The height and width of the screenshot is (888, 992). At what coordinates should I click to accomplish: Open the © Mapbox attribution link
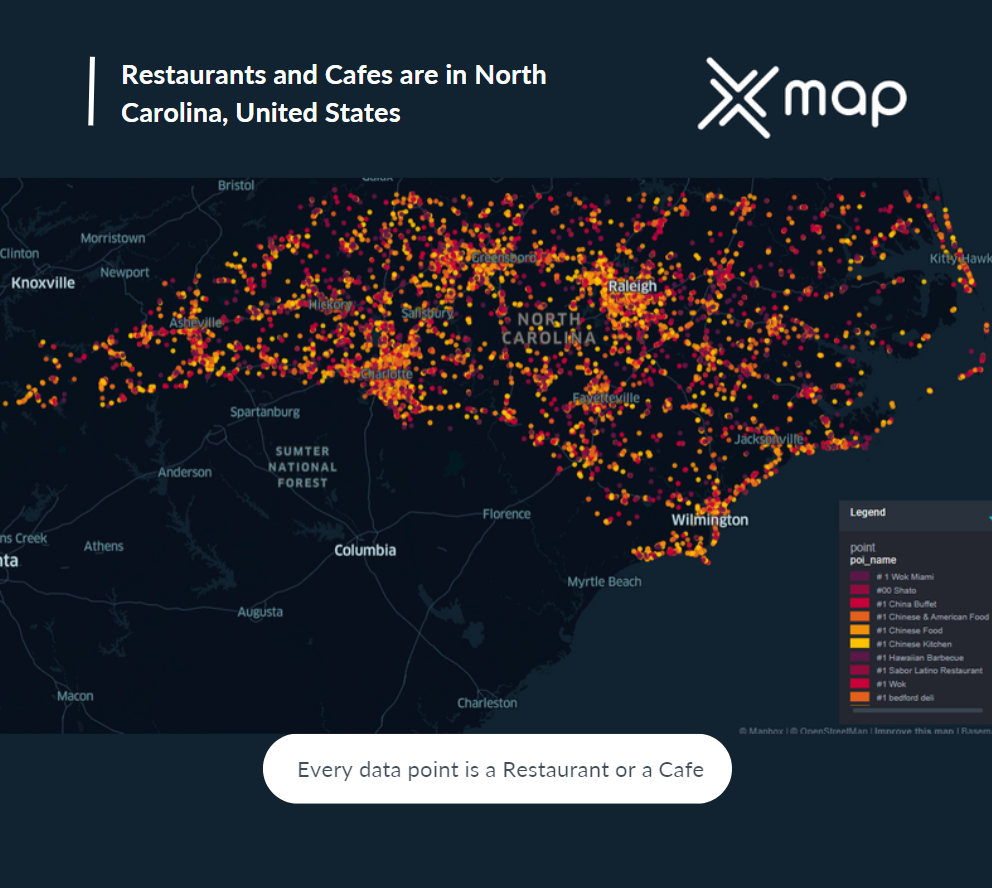pos(761,731)
